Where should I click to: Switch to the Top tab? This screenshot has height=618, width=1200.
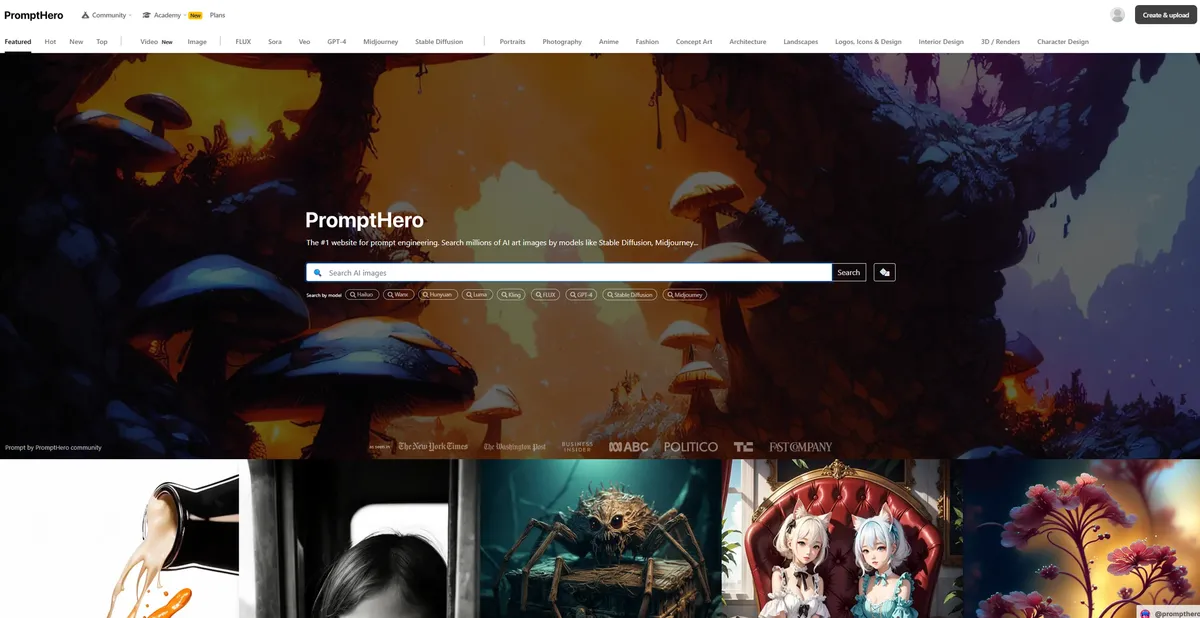[102, 42]
